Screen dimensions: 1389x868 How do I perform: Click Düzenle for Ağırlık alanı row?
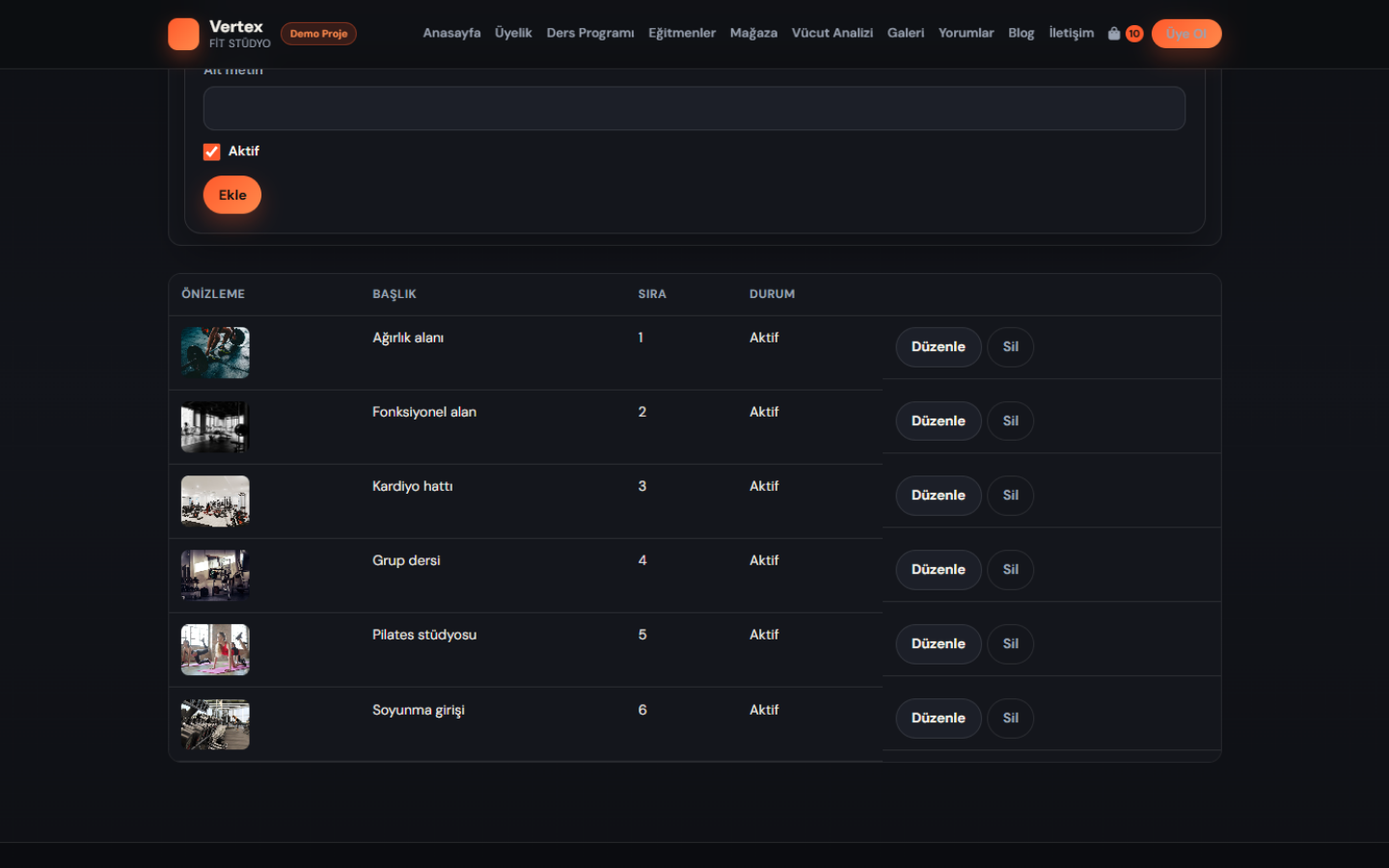tap(939, 347)
